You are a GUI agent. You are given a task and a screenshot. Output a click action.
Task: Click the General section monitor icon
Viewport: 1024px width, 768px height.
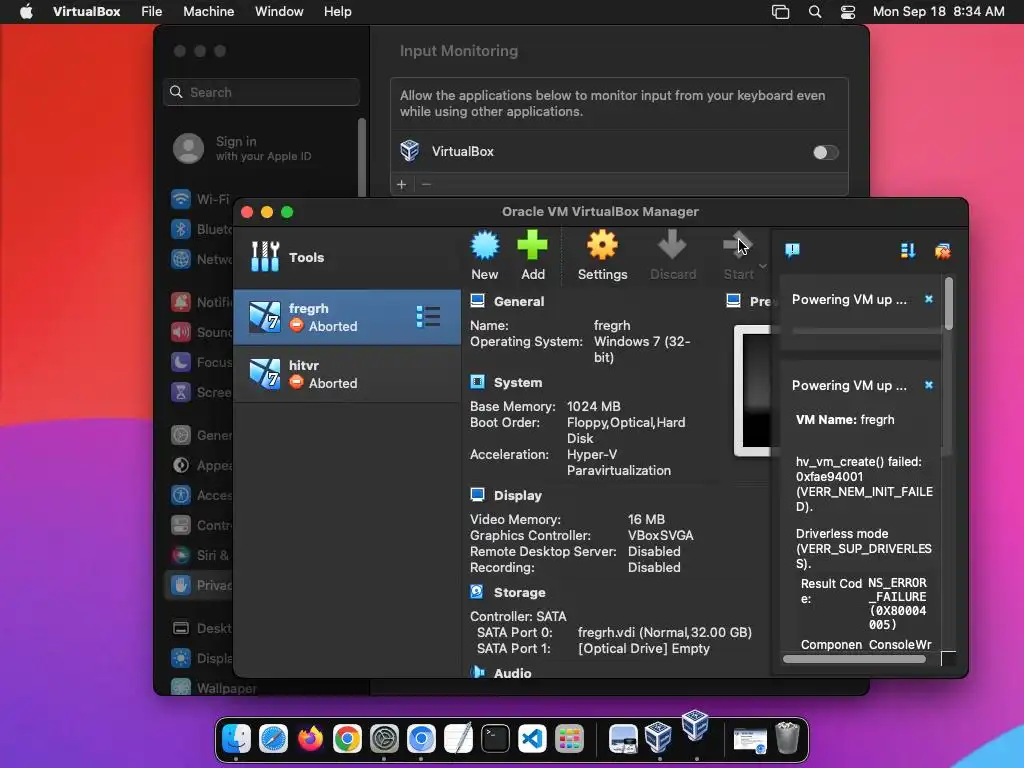[477, 301]
